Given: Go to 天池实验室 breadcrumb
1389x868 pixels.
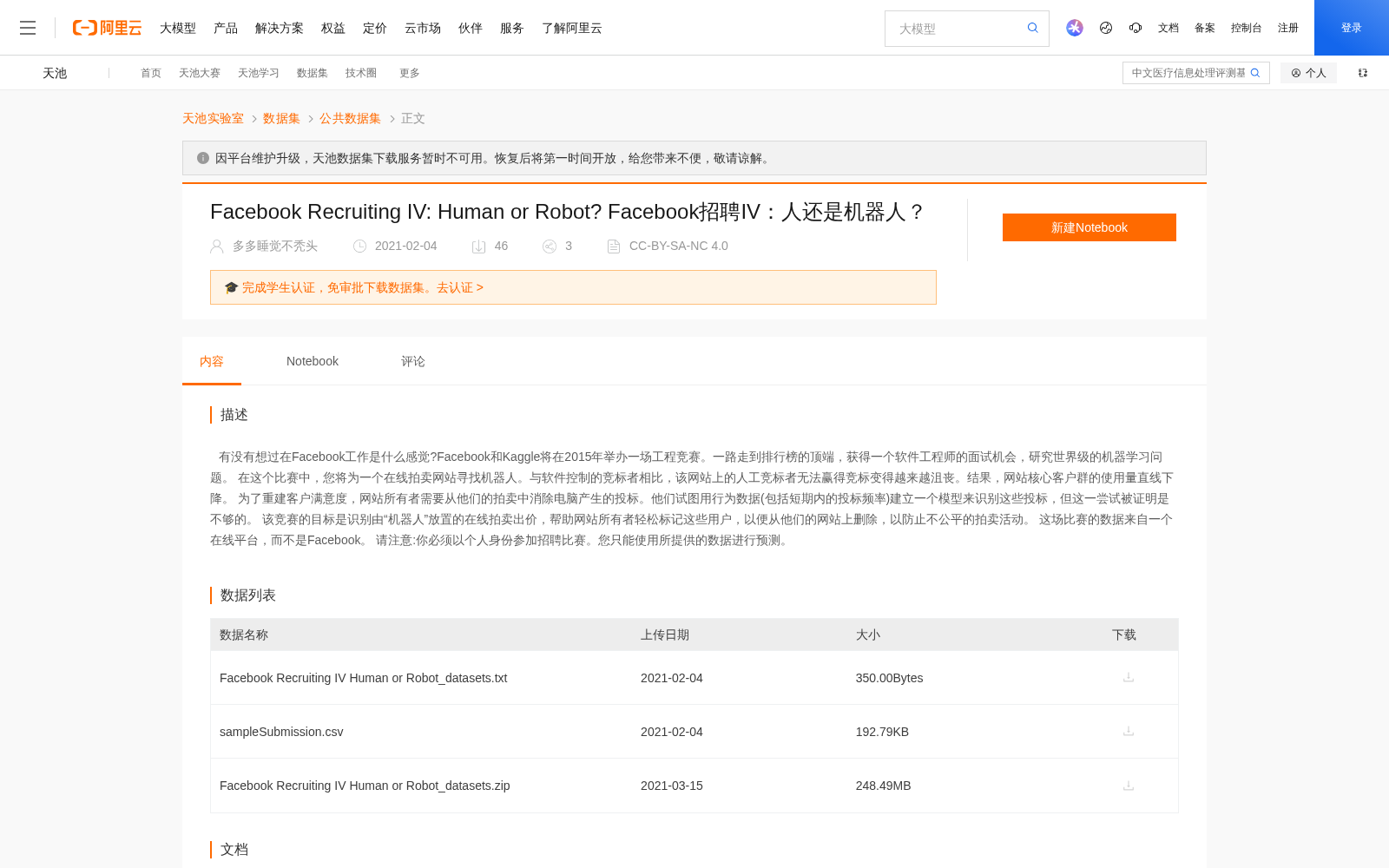Looking at the screenshot, I should pos(213,118).
